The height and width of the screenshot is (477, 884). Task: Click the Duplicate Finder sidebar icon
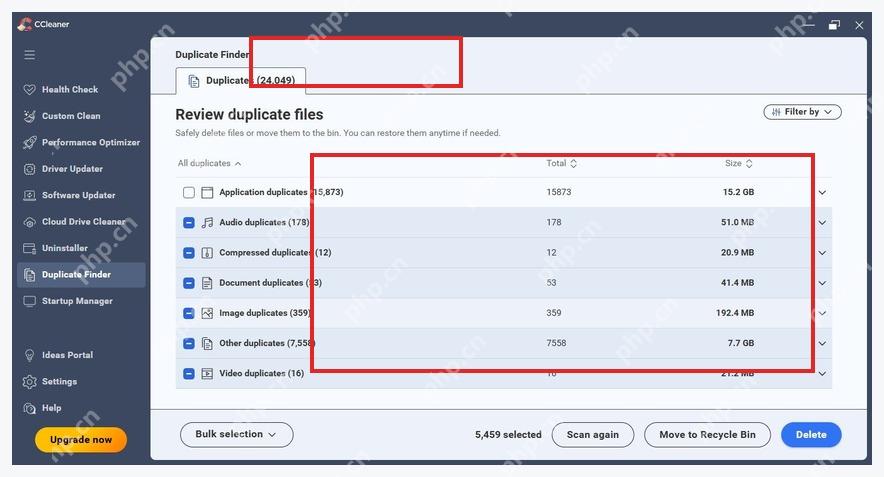coord(29,275)
